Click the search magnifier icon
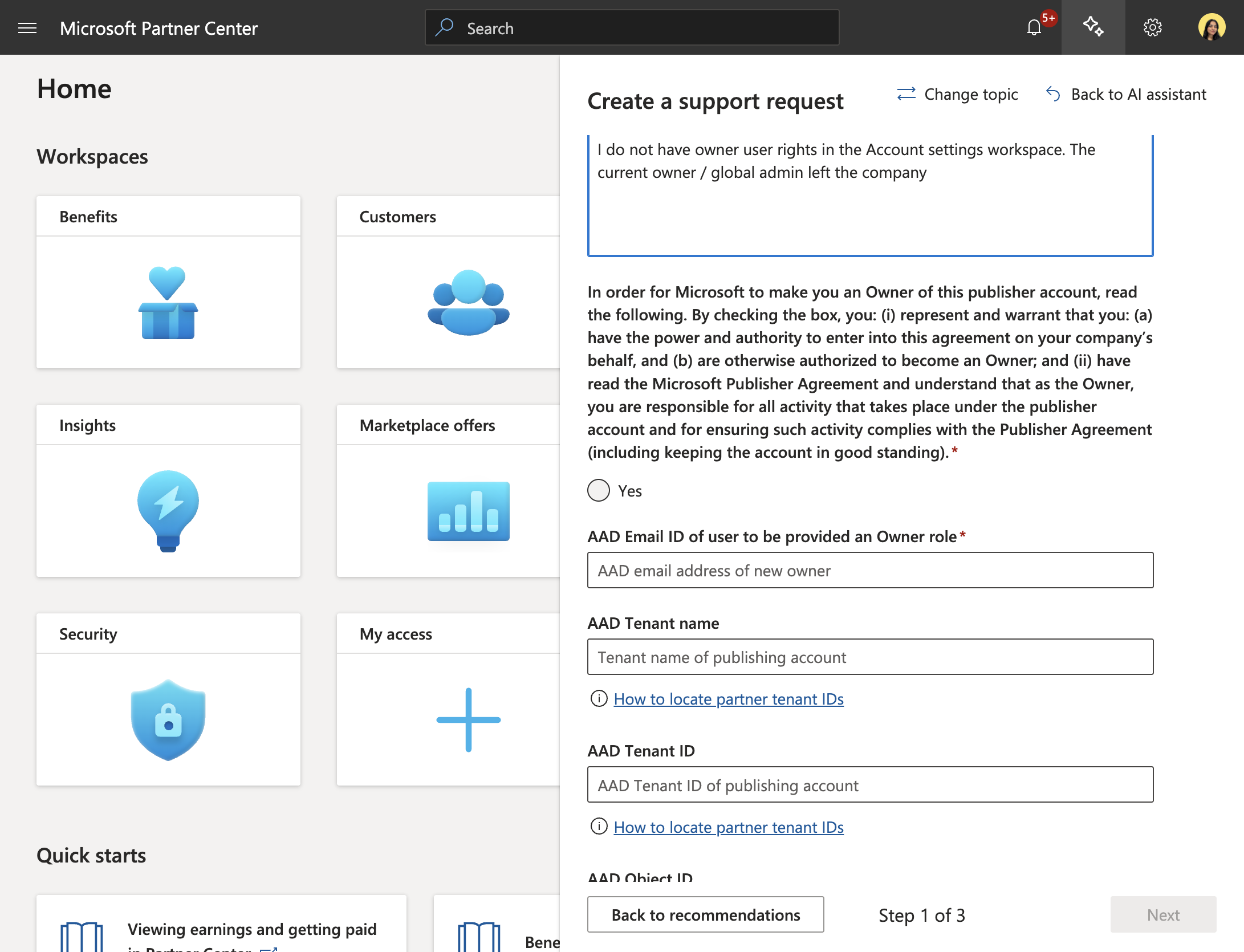 [x=445, y=27]
